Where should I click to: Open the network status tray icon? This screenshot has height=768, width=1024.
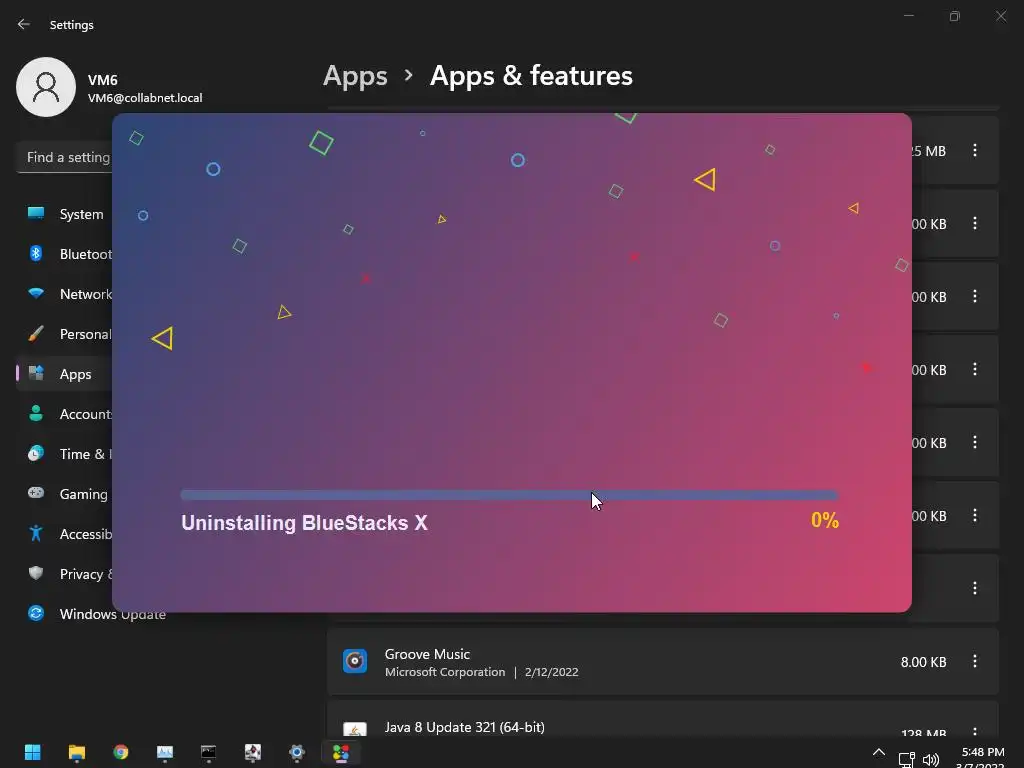point(906,760)
